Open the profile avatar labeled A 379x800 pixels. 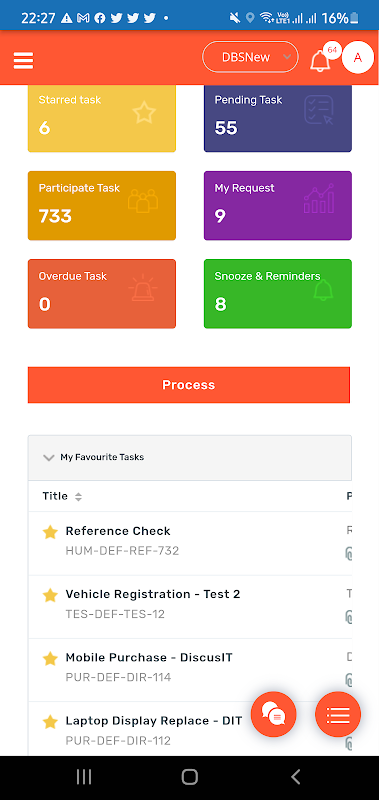click(358, 58)
